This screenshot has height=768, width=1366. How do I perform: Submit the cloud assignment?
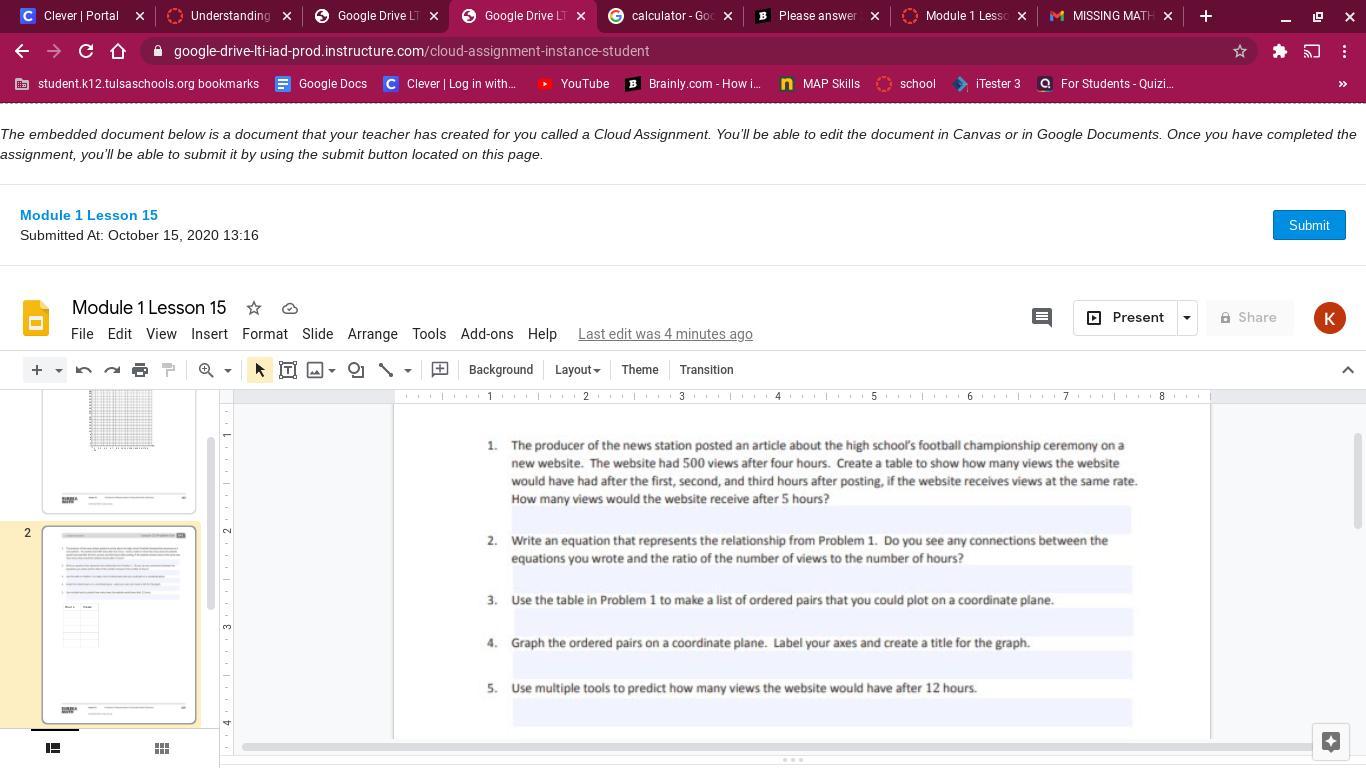pyautogui.click(x=1309, y=225)
